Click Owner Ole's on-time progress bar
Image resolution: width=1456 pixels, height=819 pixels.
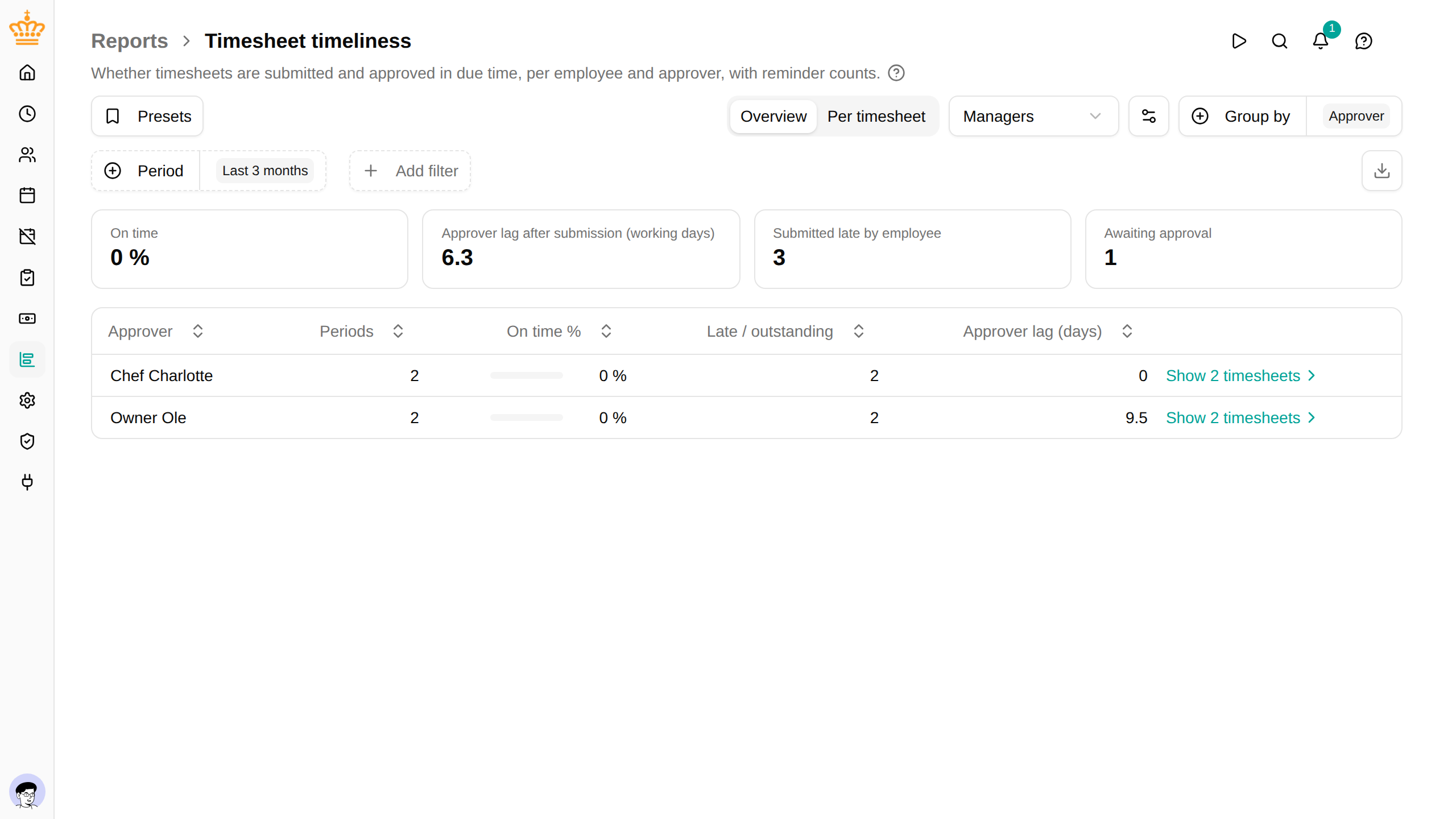pyautogui.click(x=527, y=417)
